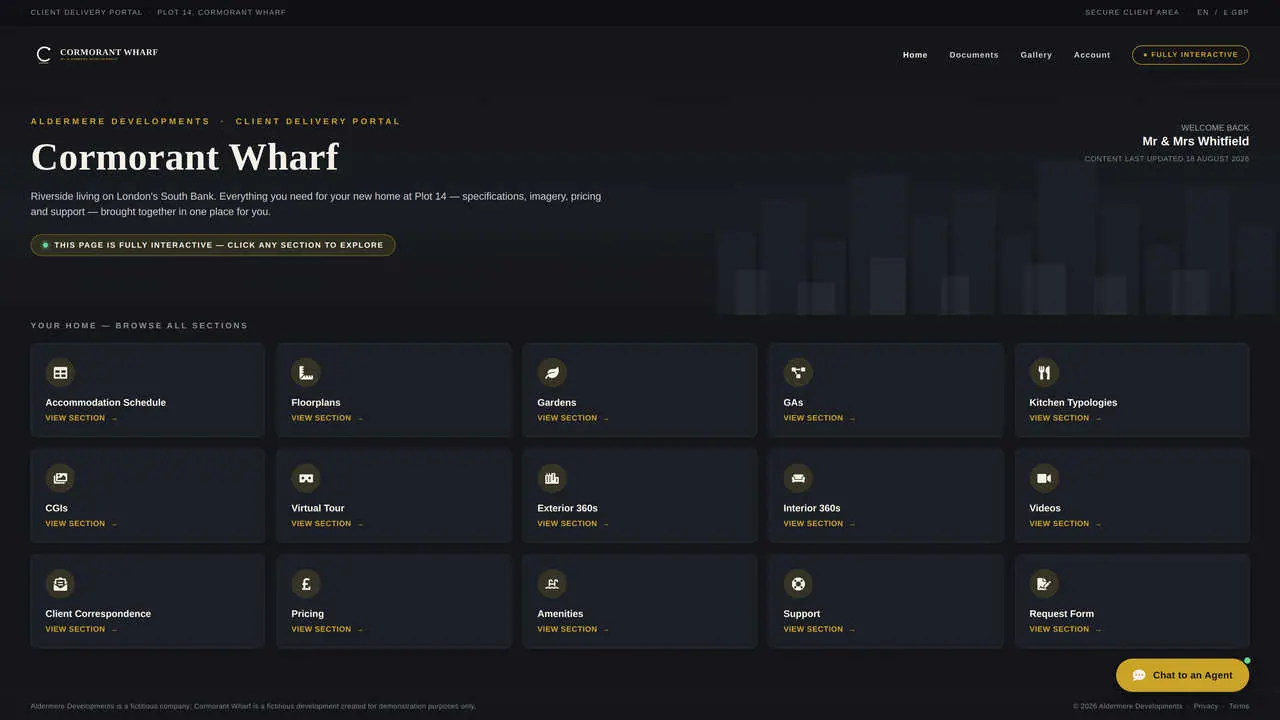Open the Terms footer link
The width and height of the screenshot is (1280, 720).
point(1239,706)
